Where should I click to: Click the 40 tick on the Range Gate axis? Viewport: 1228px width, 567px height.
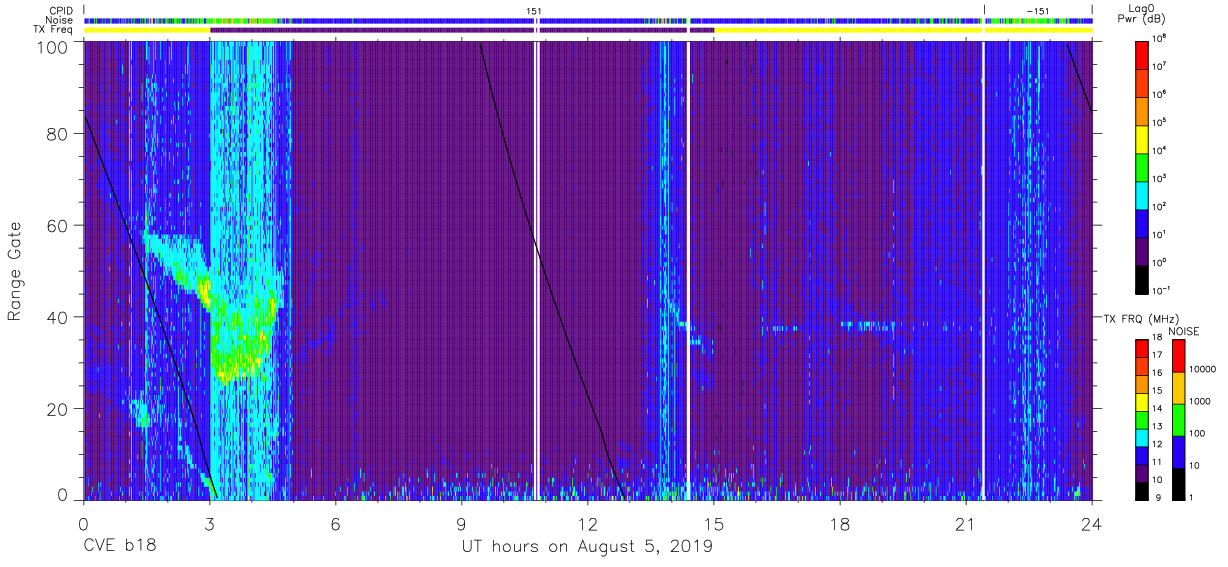pos(59,317)
